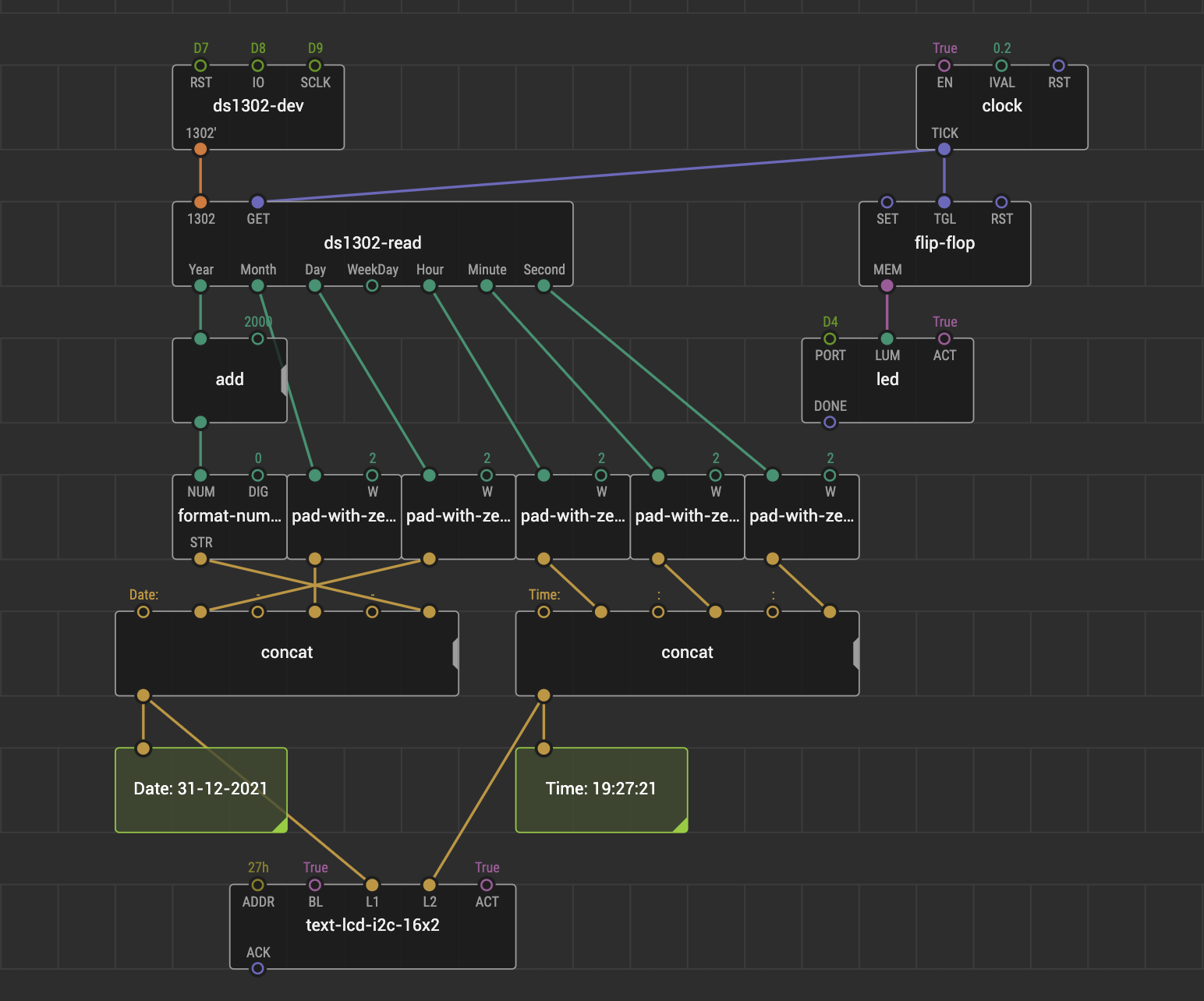Click the Day output pin of ds1302-read
The image size is (1204, 1001).
click(x=315, y=286)
